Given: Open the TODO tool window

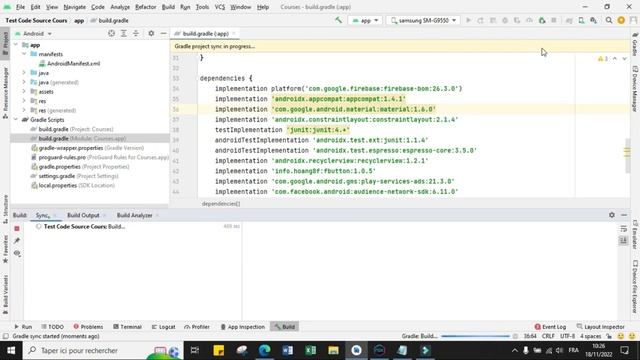Looking at the screenshot, I should (x=53, y=327).
